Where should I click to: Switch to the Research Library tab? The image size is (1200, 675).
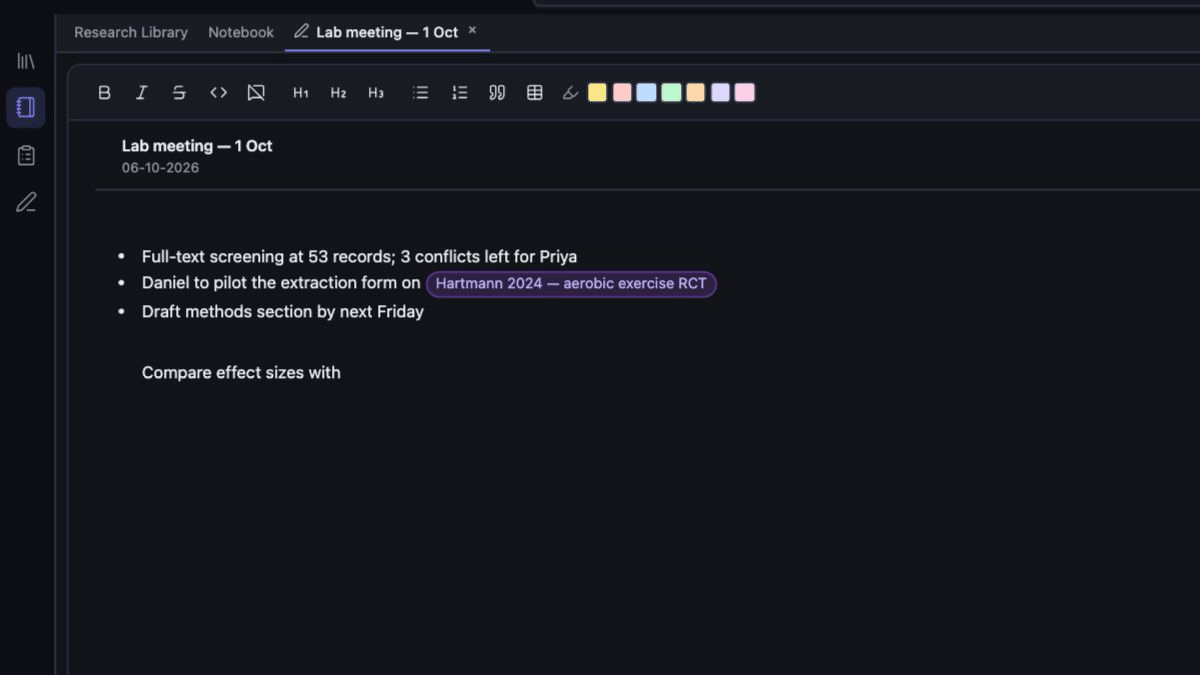pyautogui.click(x=131, y=32)
